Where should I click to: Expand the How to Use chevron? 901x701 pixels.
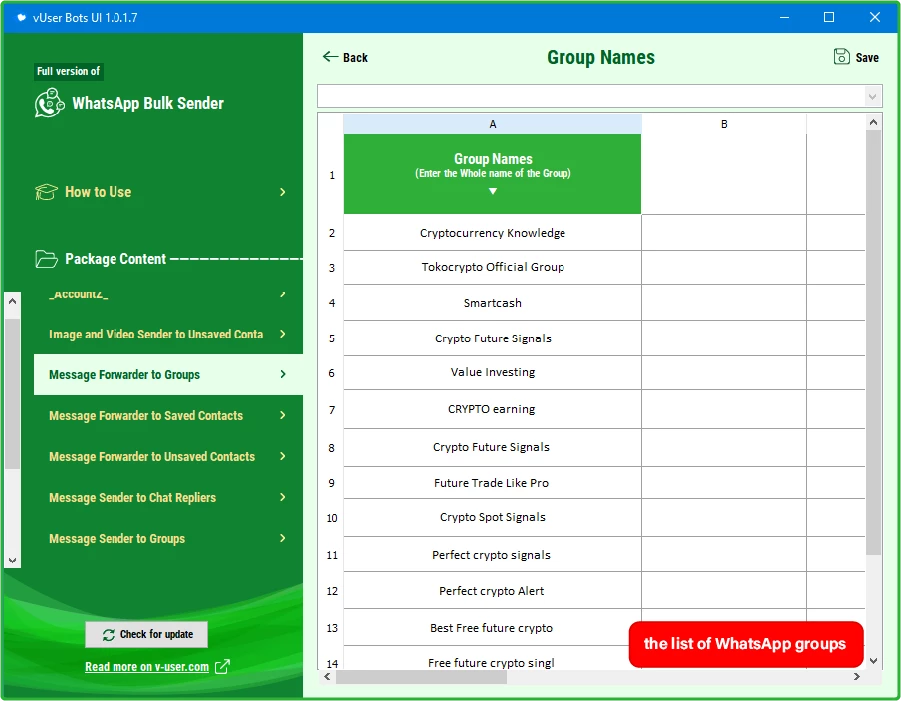[x=282, y=192]
